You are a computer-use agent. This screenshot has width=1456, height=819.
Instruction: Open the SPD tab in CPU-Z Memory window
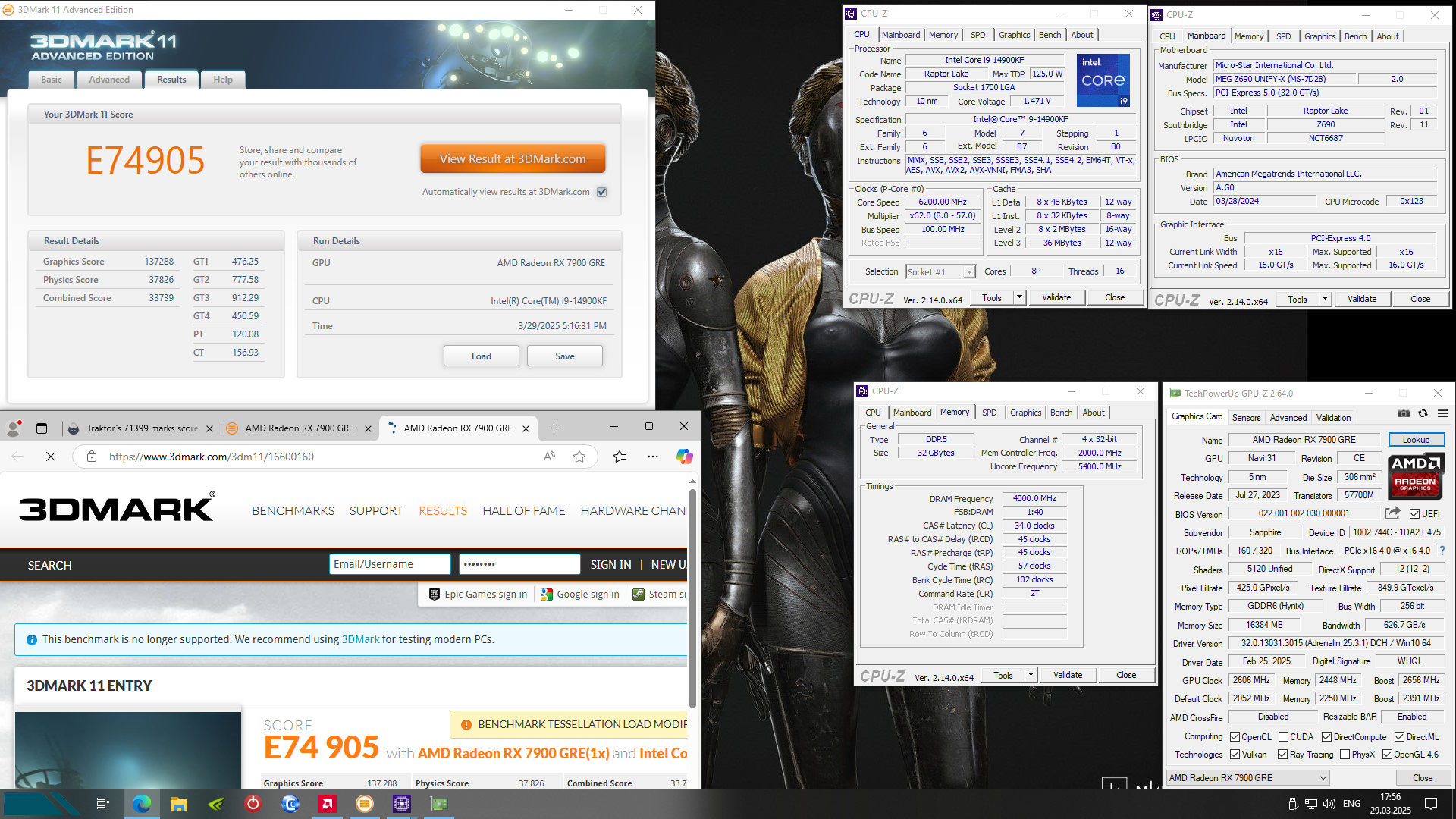[x=989, y=413]
